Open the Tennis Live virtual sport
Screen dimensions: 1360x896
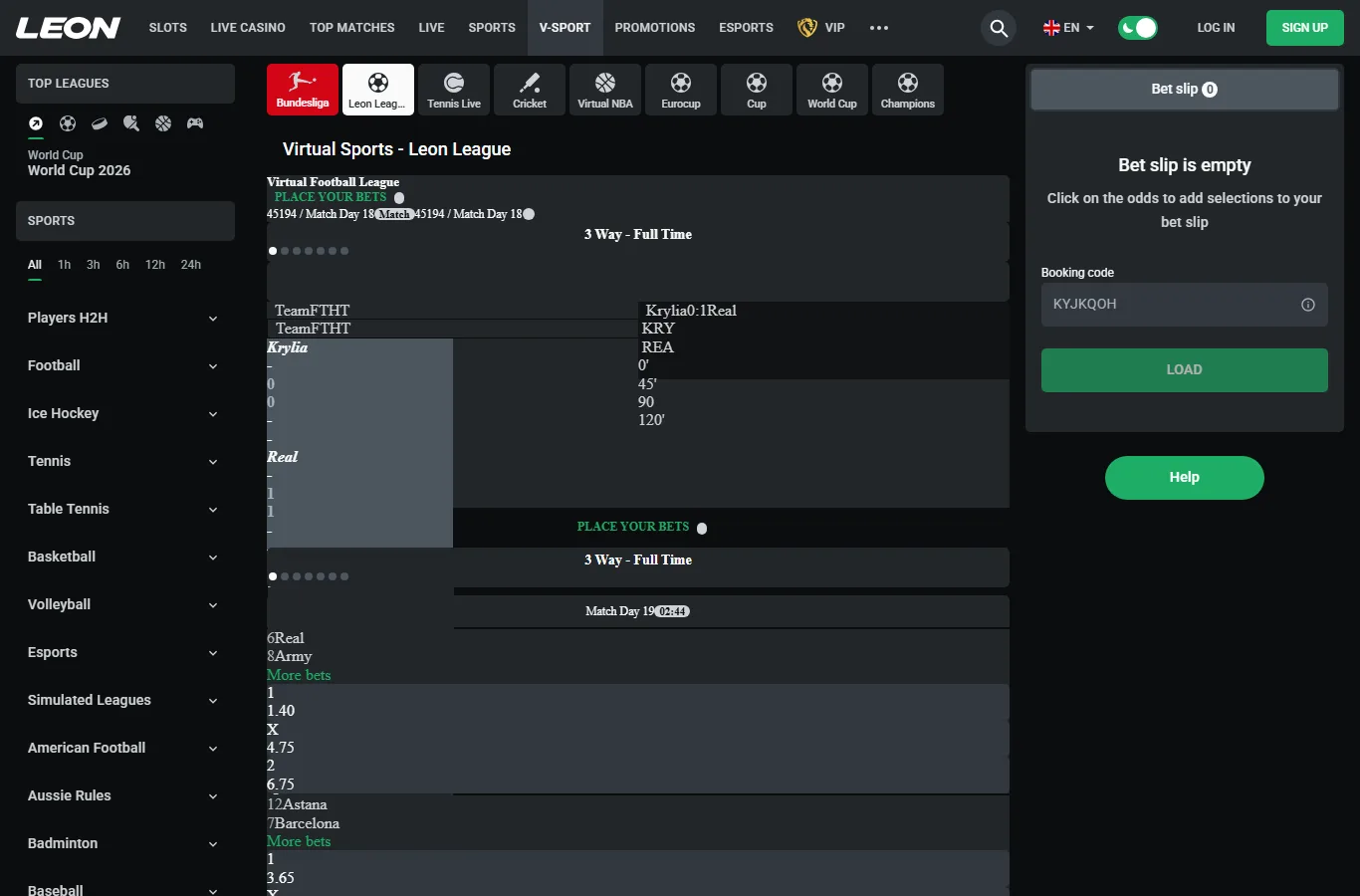point(454,90)
